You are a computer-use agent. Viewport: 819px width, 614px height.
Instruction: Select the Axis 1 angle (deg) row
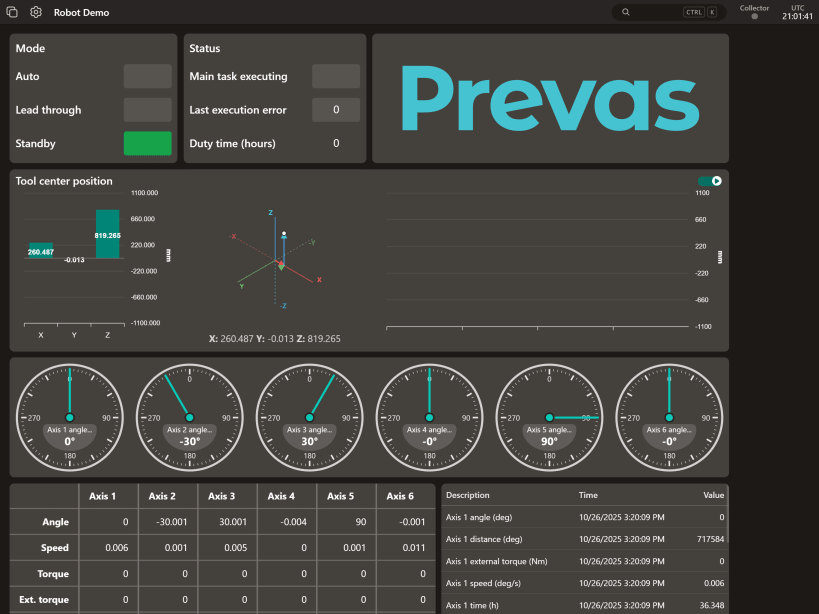584,517
